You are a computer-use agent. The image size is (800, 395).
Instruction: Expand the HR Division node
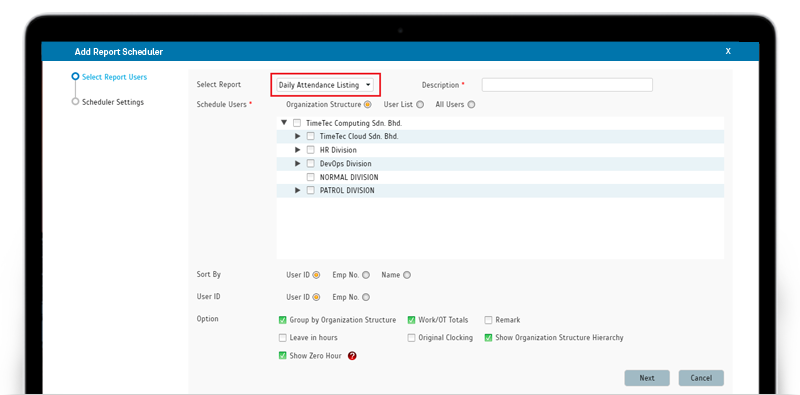[x=298, y=150]
